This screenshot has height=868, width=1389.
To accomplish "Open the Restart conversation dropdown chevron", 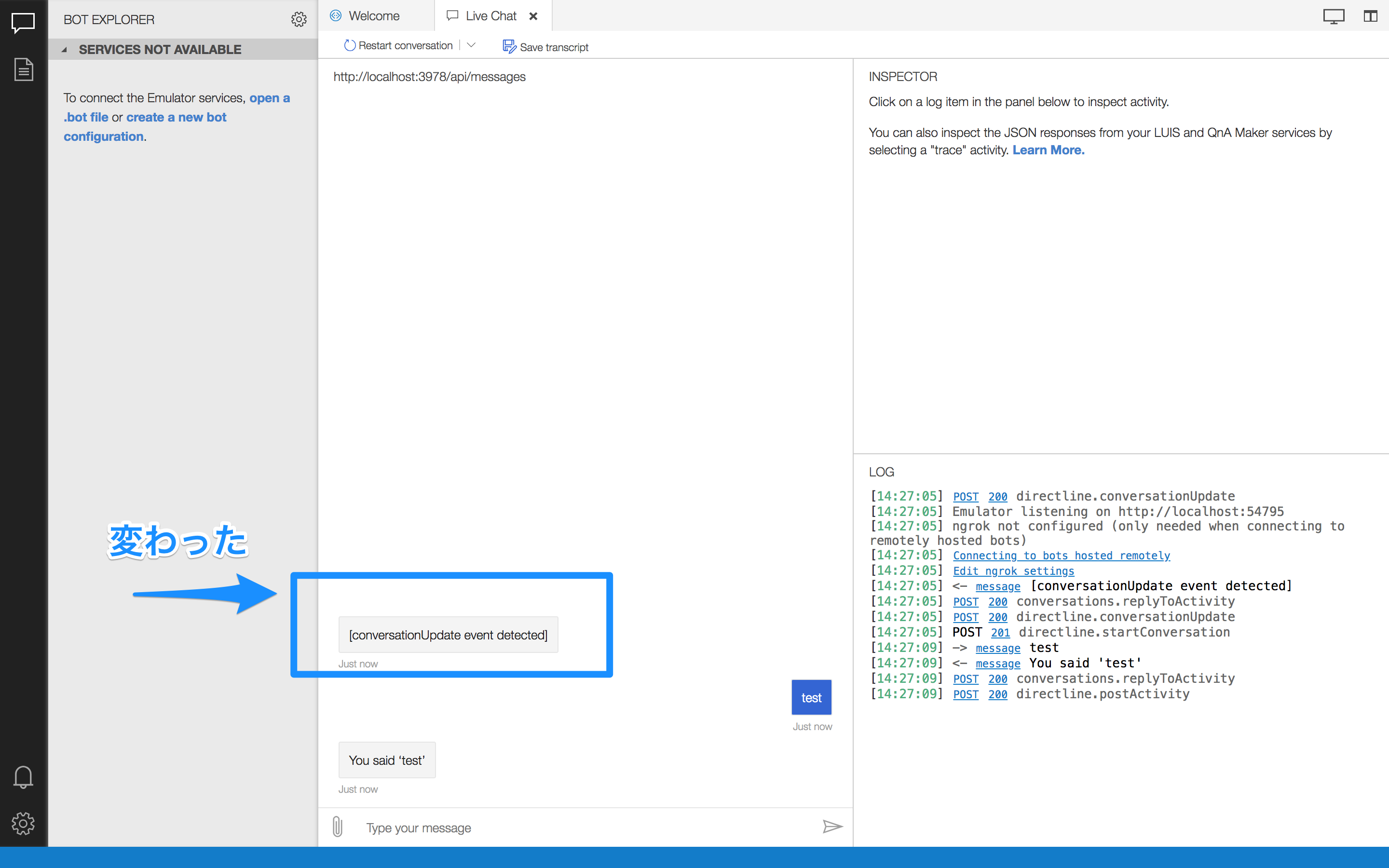I will (471, 45).
